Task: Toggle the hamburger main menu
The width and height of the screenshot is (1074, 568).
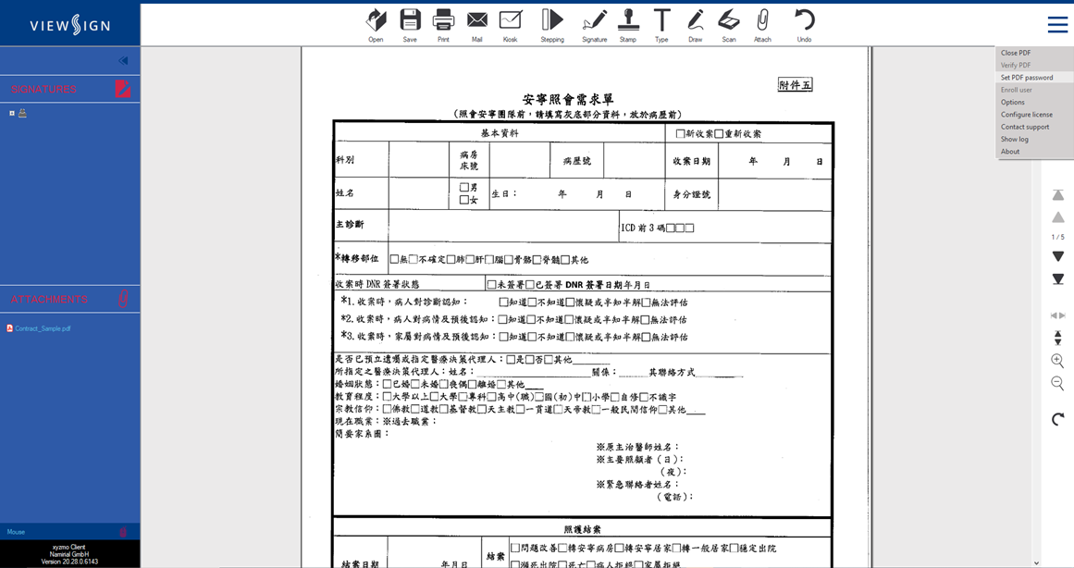Action: [x=1058, y=25]
